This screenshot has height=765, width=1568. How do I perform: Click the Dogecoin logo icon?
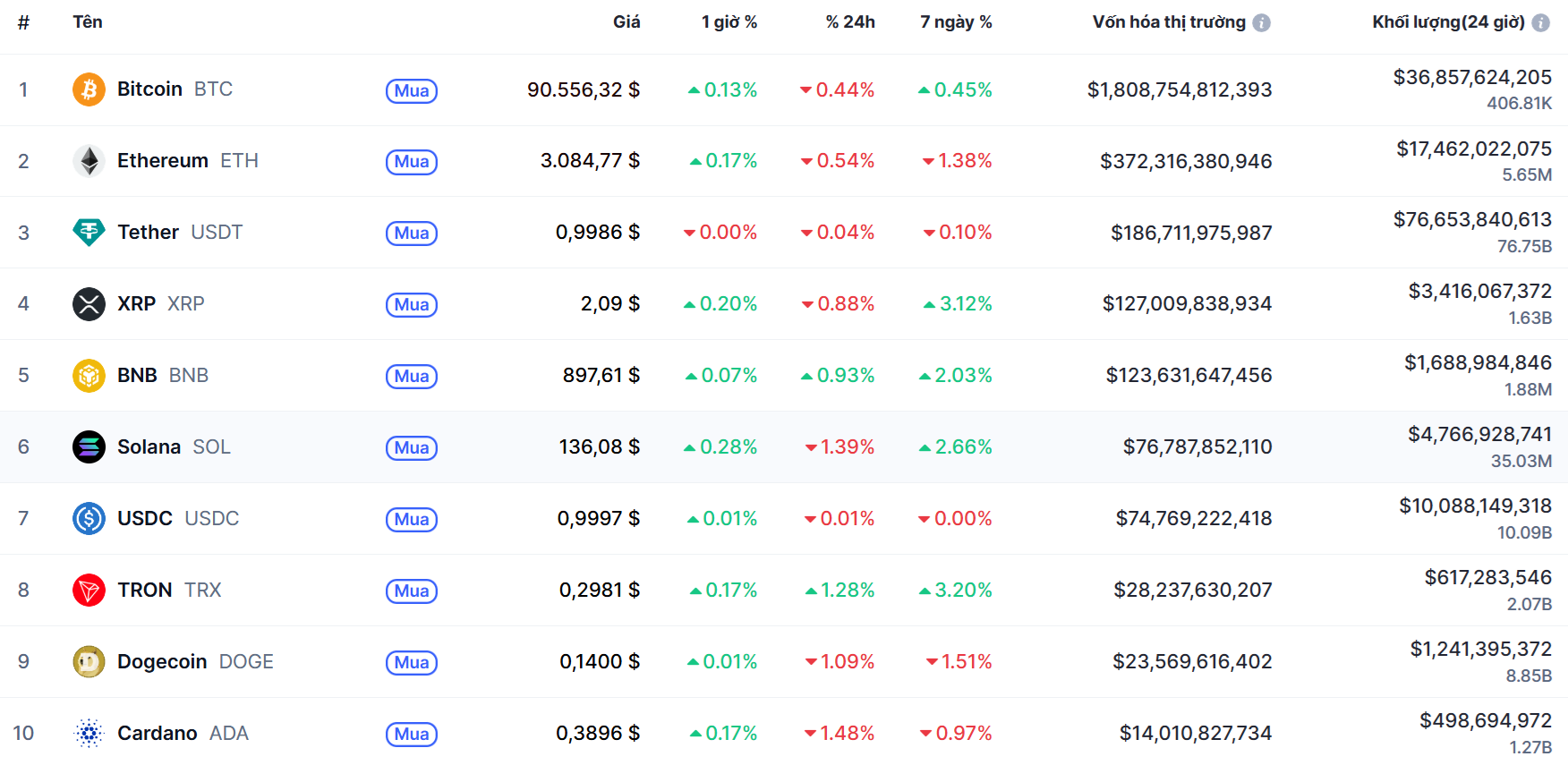pyautogui.click(x=89, y=662)
